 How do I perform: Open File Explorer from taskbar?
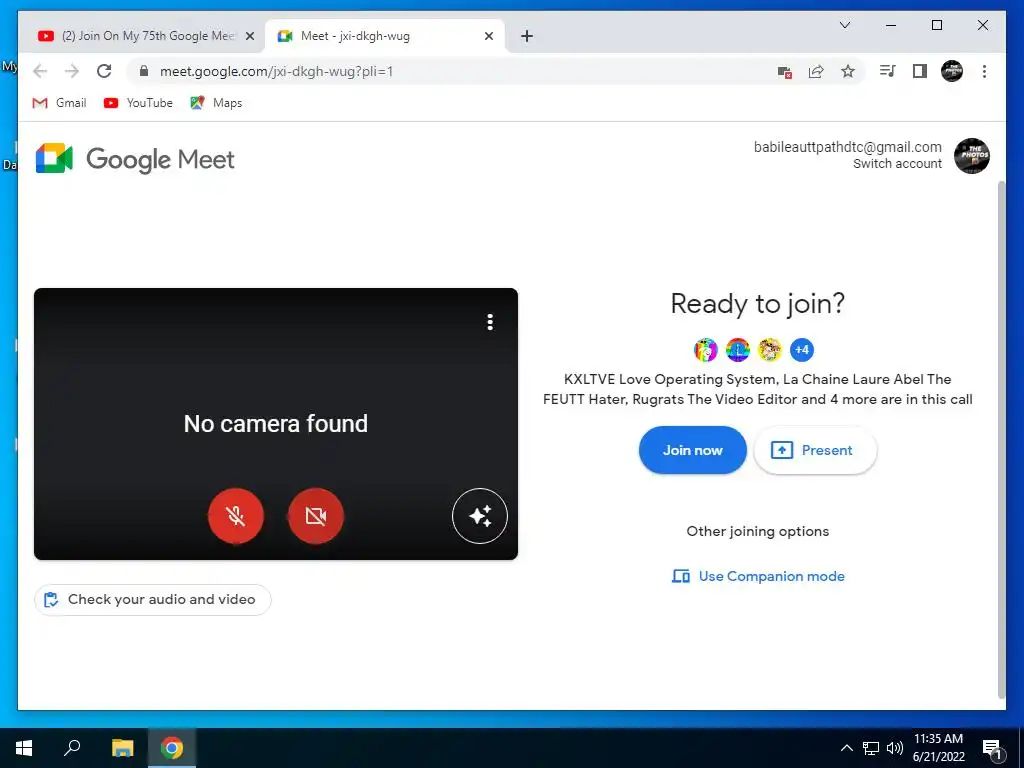pyautogui.click(x=122, y=748)
